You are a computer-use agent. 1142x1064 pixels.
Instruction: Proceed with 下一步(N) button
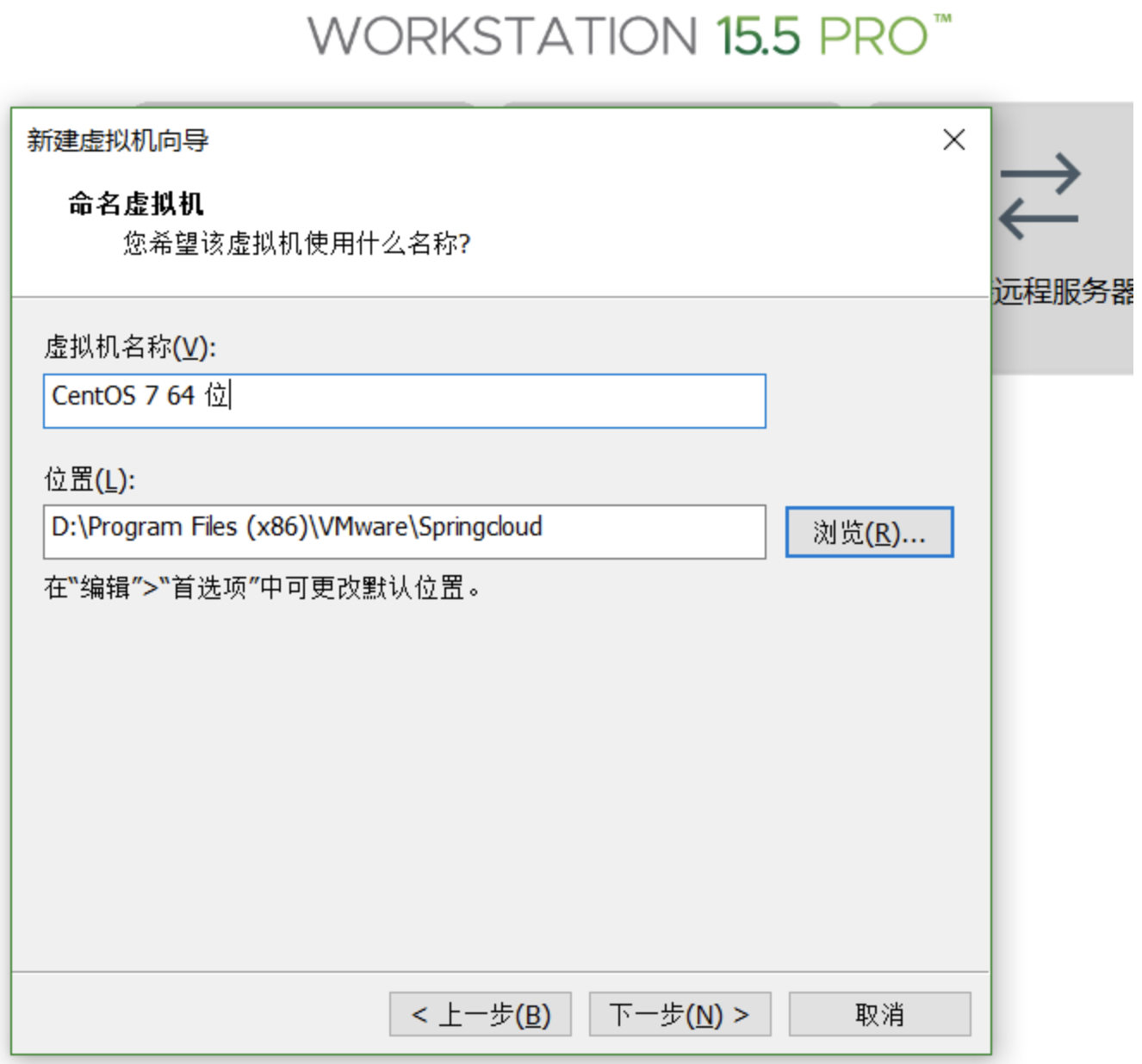680,1014
